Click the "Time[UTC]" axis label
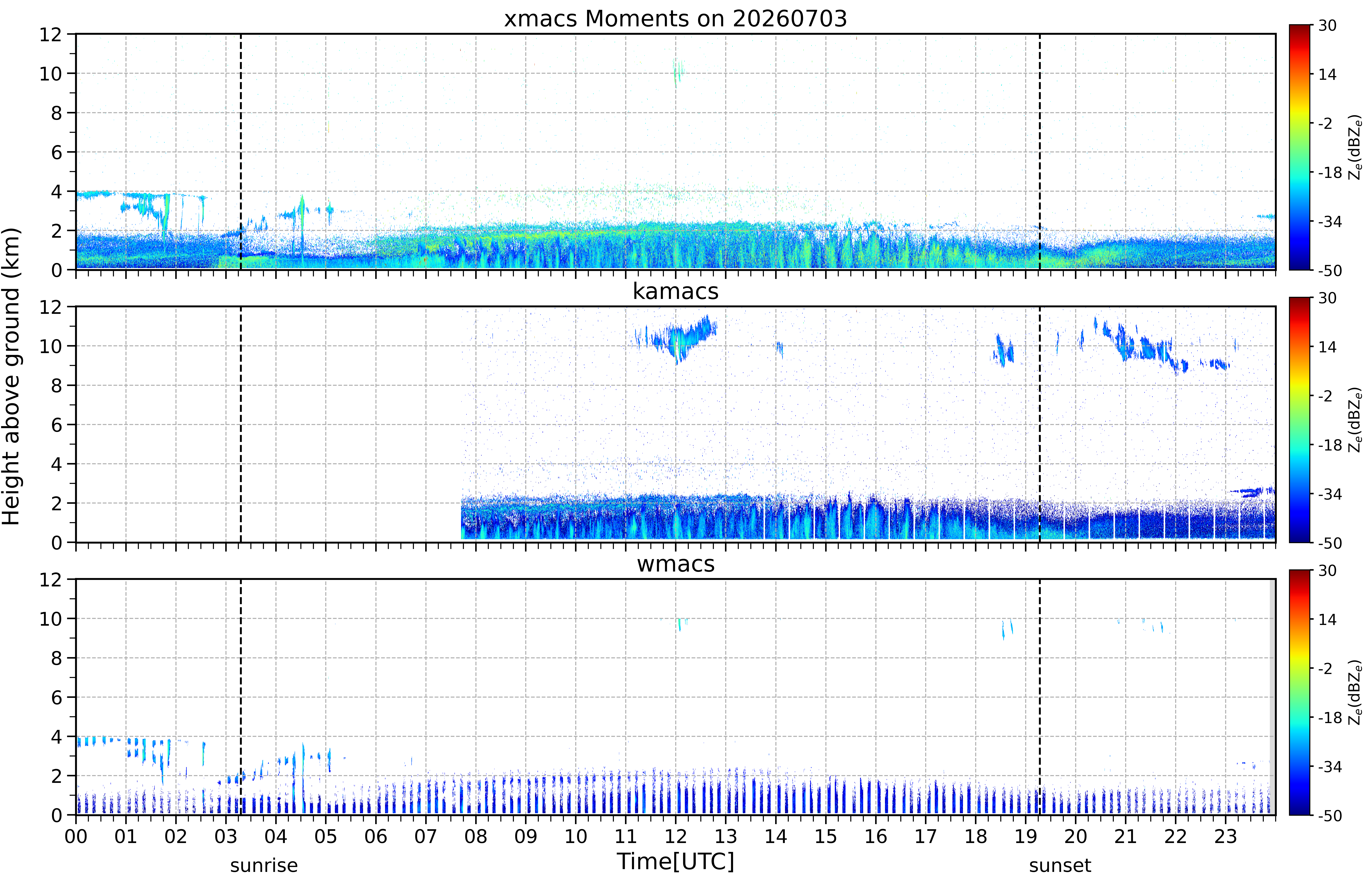This screenshot has height=885, width=1372. pos(675,861)
